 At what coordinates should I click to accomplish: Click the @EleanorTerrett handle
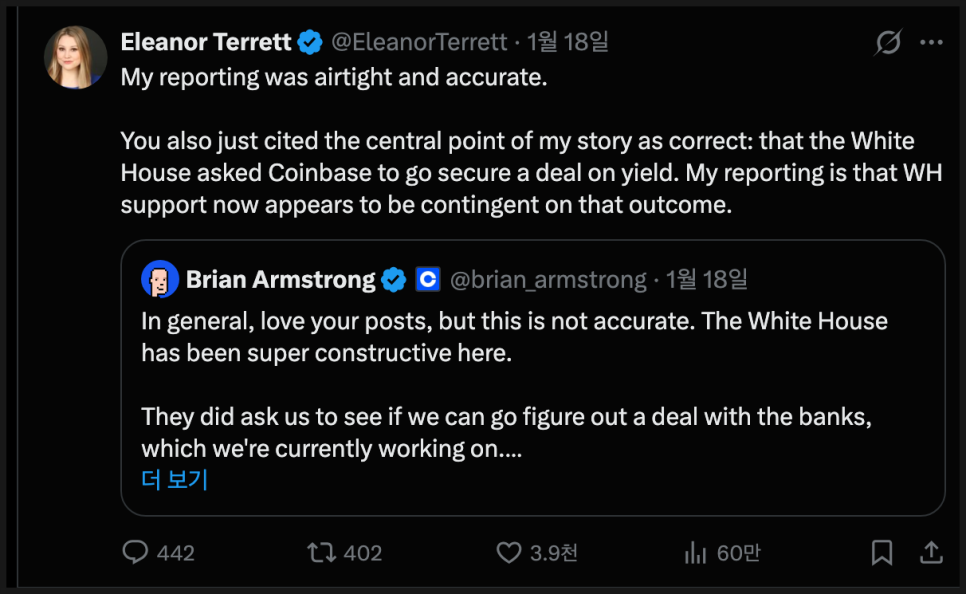coord(419,42)
